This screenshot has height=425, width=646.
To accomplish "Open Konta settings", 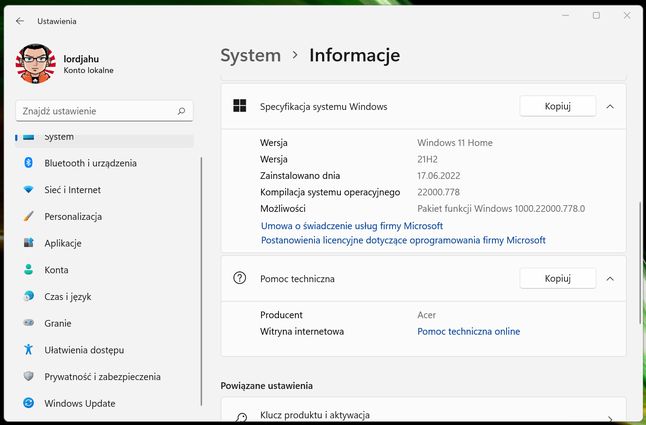I will pos(104,270).
